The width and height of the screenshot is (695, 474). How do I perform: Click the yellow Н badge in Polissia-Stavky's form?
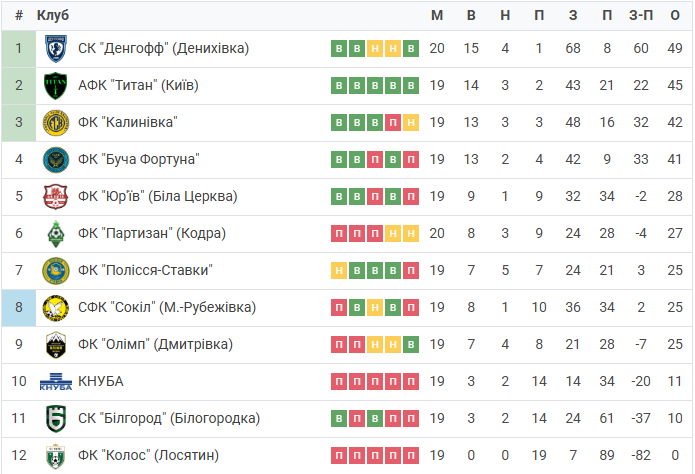tap(339, 270)
